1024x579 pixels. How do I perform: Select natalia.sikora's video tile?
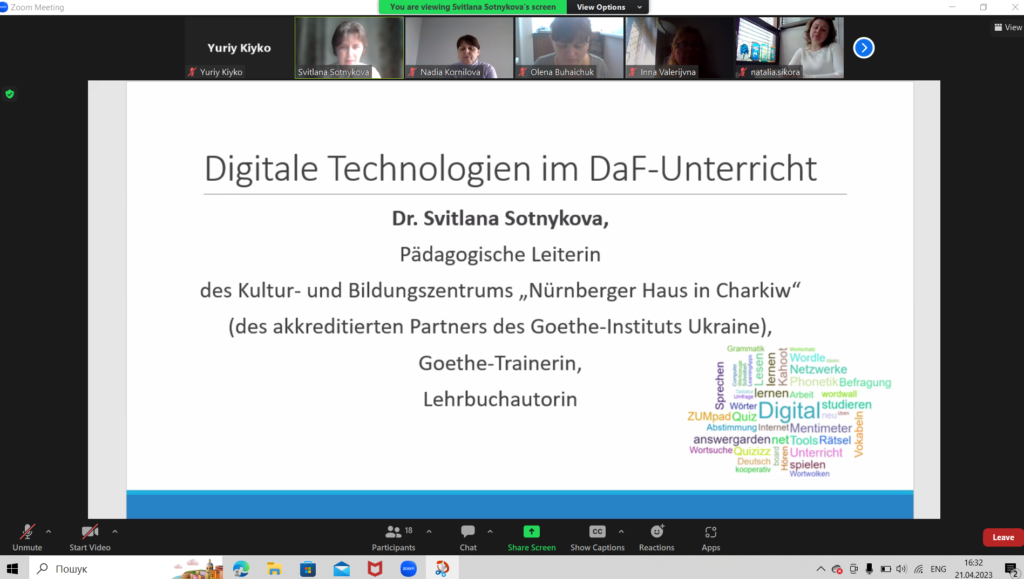point(790,48)
